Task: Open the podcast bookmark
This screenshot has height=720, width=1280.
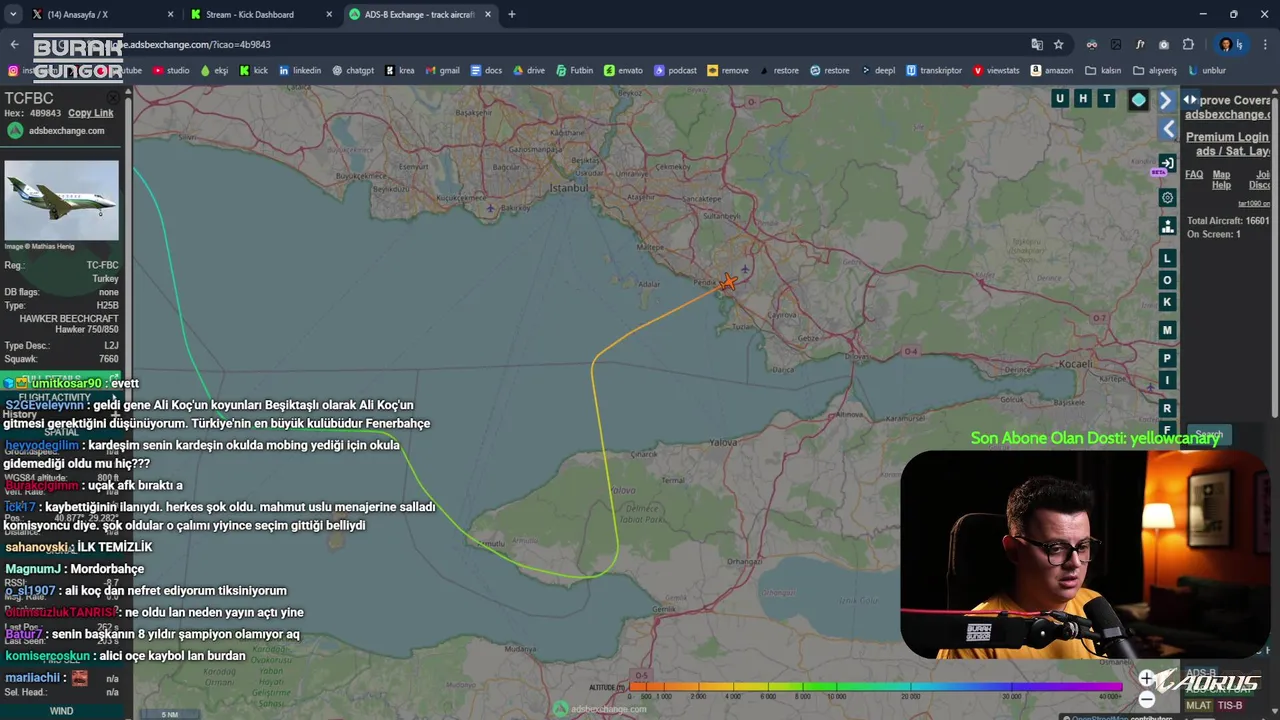Action: [x=675, y=70]
